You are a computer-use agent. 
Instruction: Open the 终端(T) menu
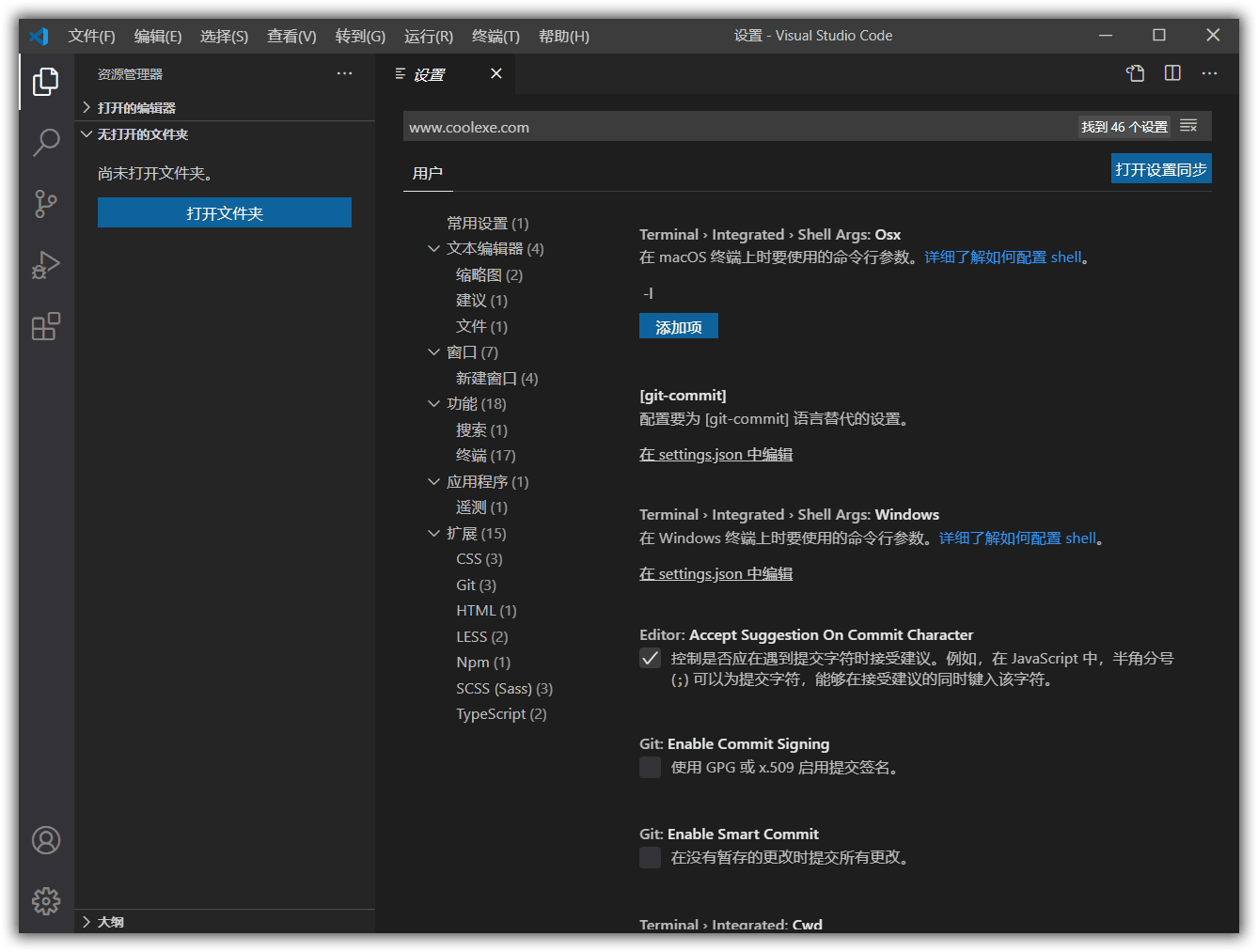pyautogui.click(x=495, y=36)
